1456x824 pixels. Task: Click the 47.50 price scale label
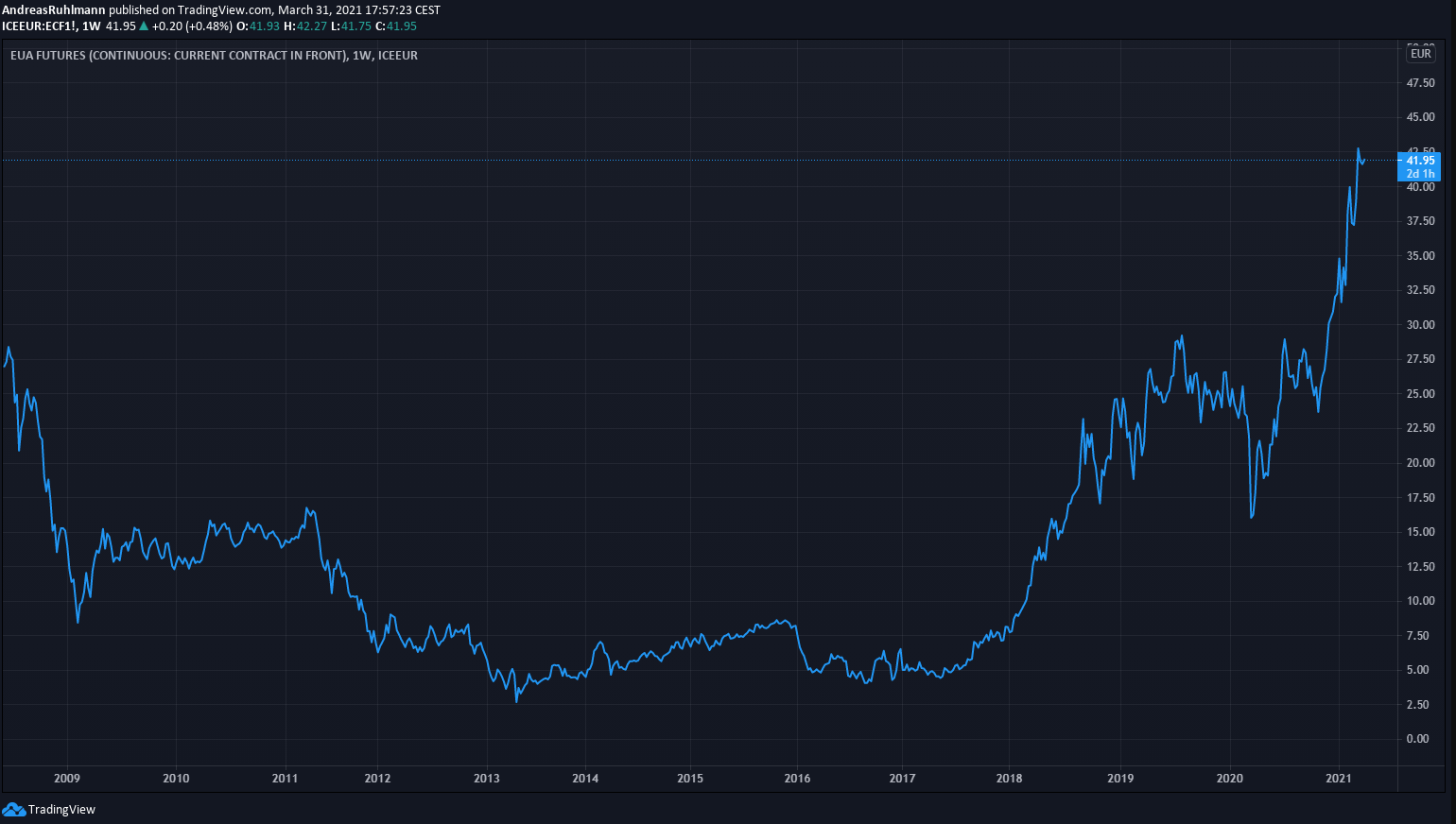tap(1420, 83)
